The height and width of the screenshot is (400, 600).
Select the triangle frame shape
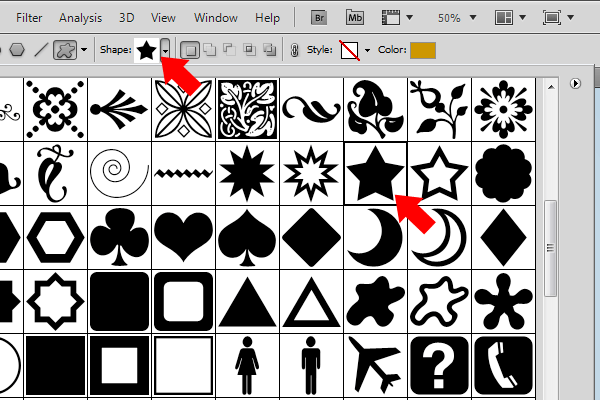tap(311, 302)
